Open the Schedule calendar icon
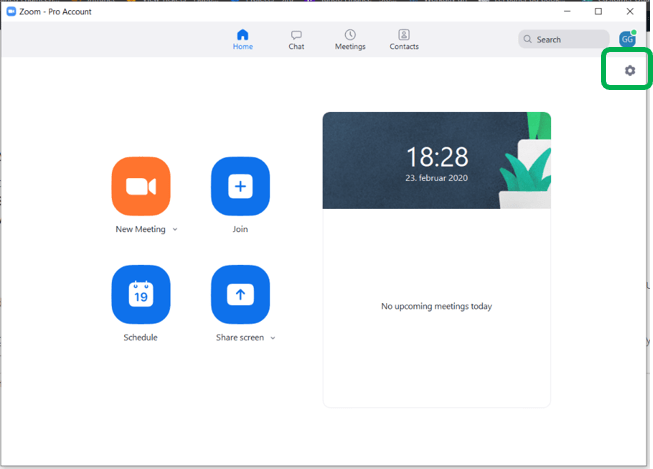This screenshot has width=653, height=469. tap(140, 295)
